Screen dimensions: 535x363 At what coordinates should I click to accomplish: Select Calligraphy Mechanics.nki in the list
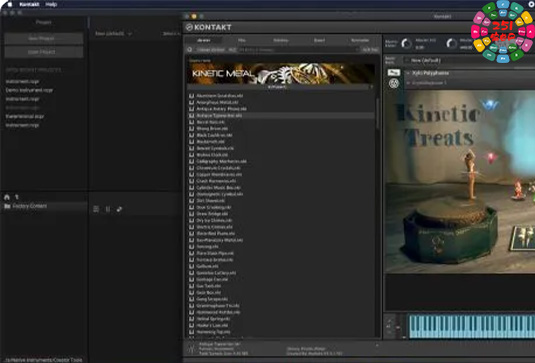tap(221, 161)
